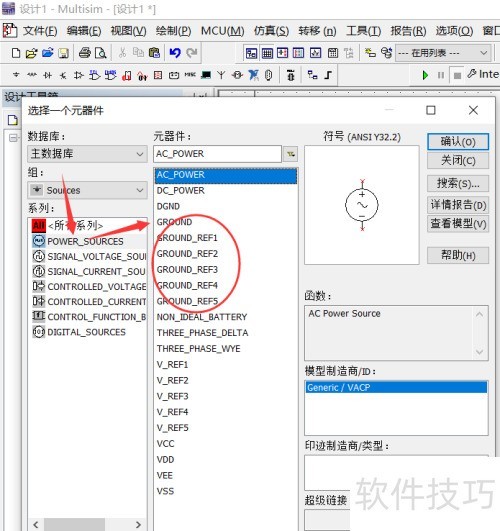Place CMOS component icon
Image resolution: width=500 pixels, height=531 pixels.
tap(110, 75)
